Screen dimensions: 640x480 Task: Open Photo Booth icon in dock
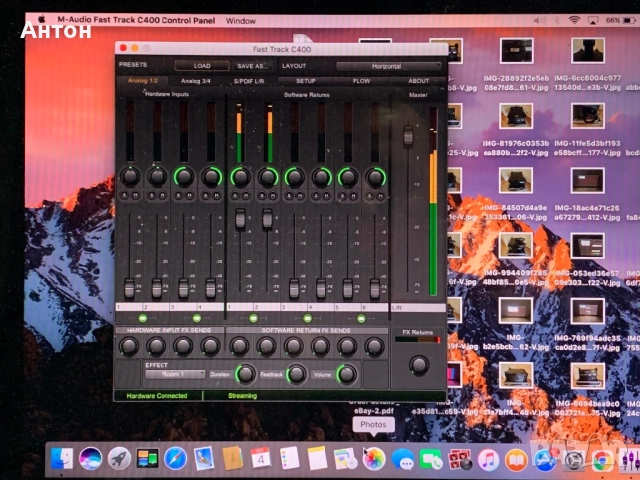[x=460, y=460]
